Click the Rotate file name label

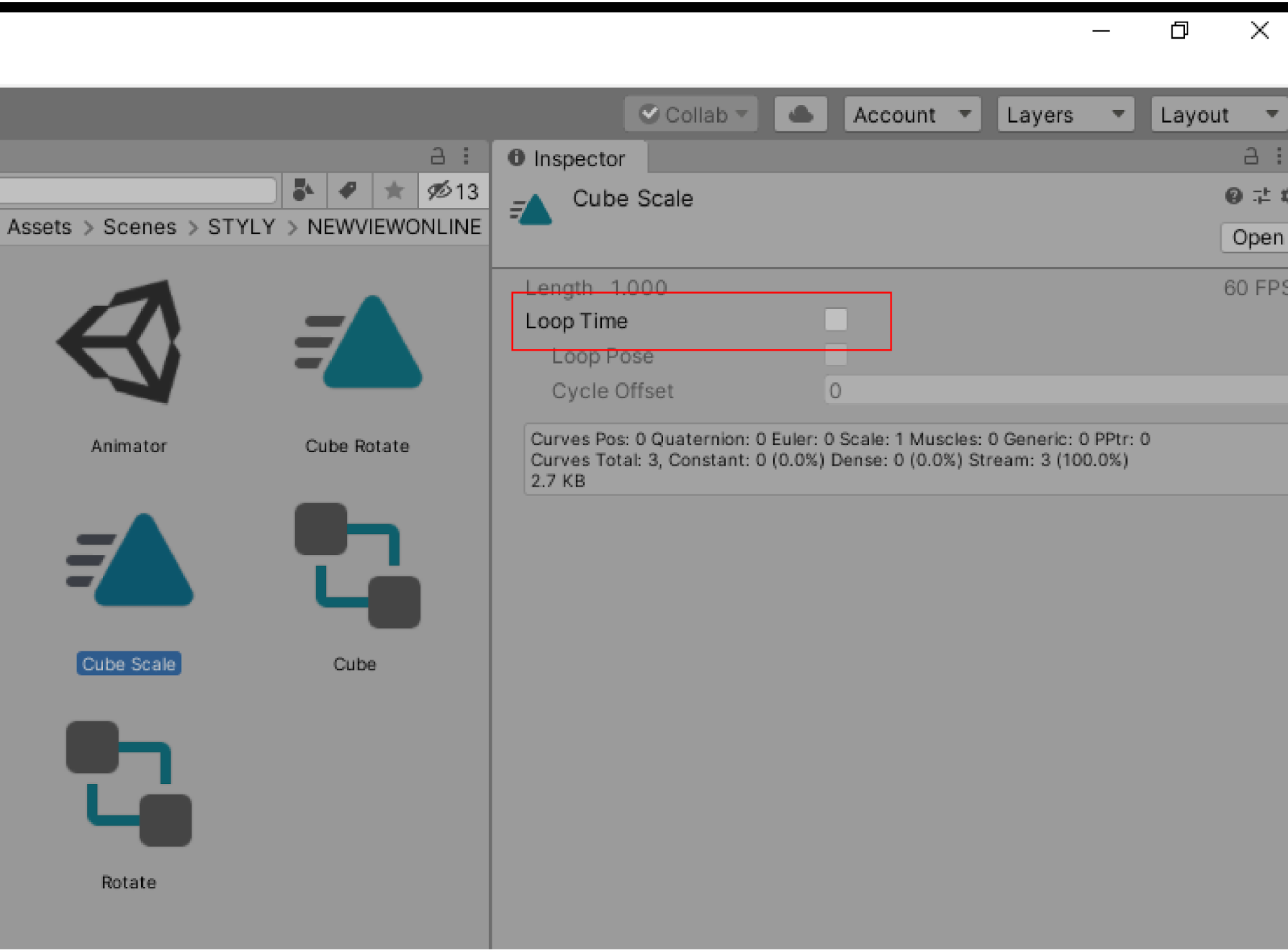click(129, 882)
